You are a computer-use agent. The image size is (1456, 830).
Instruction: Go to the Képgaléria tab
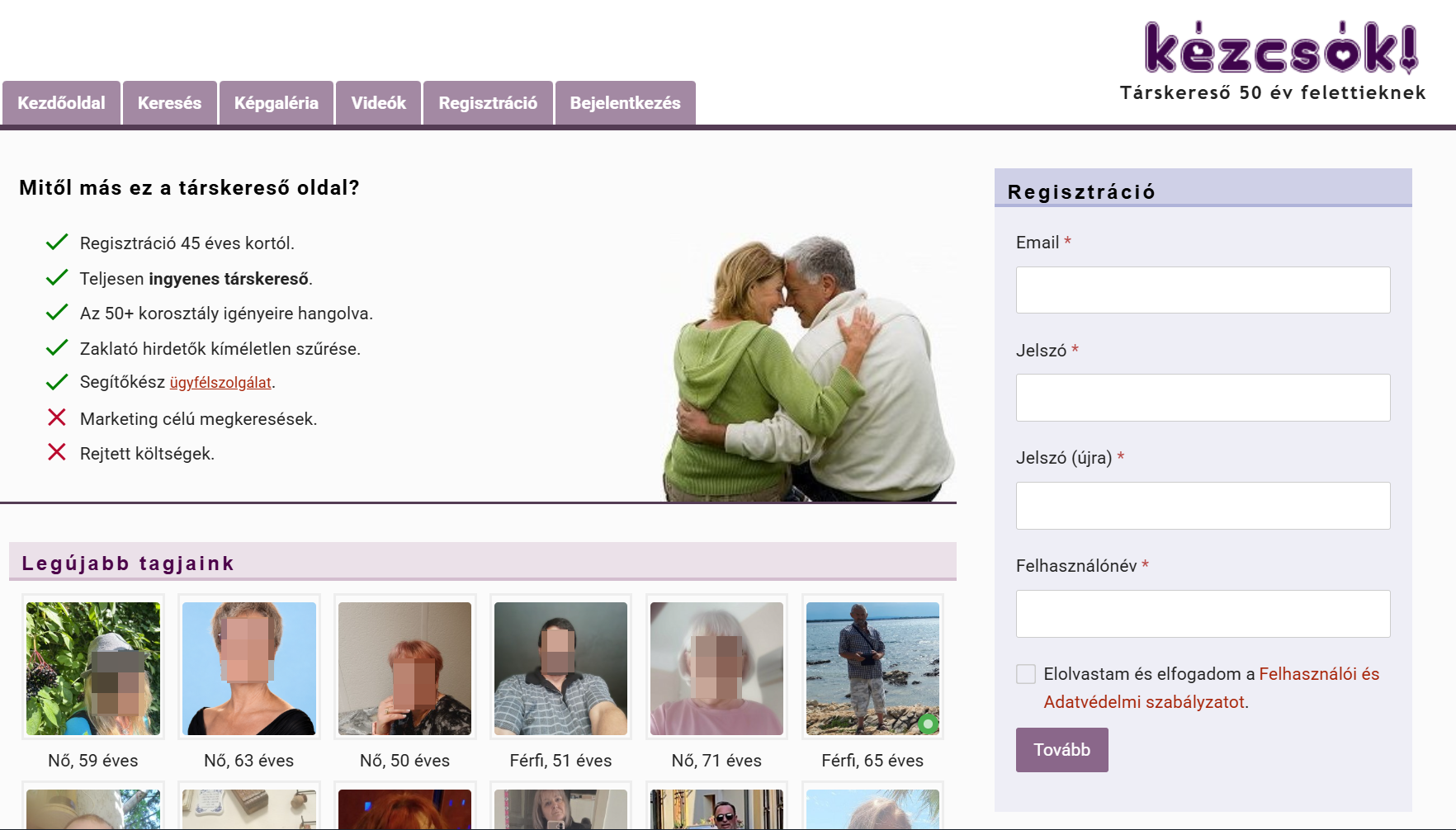[x=277, y=103]
